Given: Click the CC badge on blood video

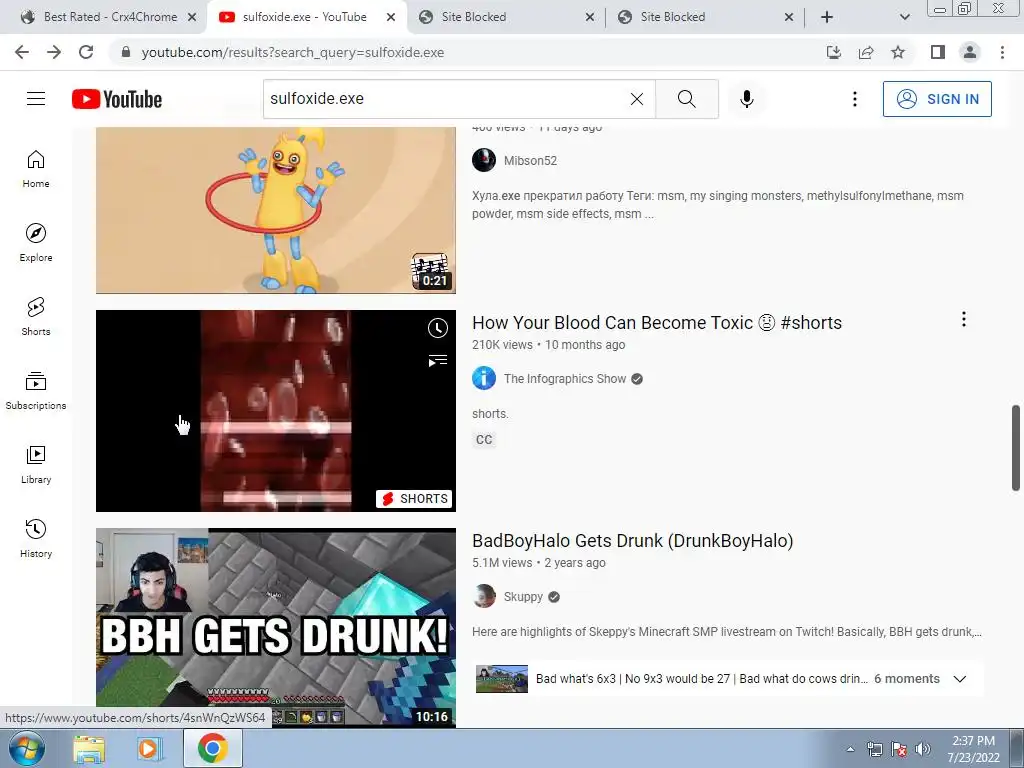Looking at the screenshot, I should [484, 440].
